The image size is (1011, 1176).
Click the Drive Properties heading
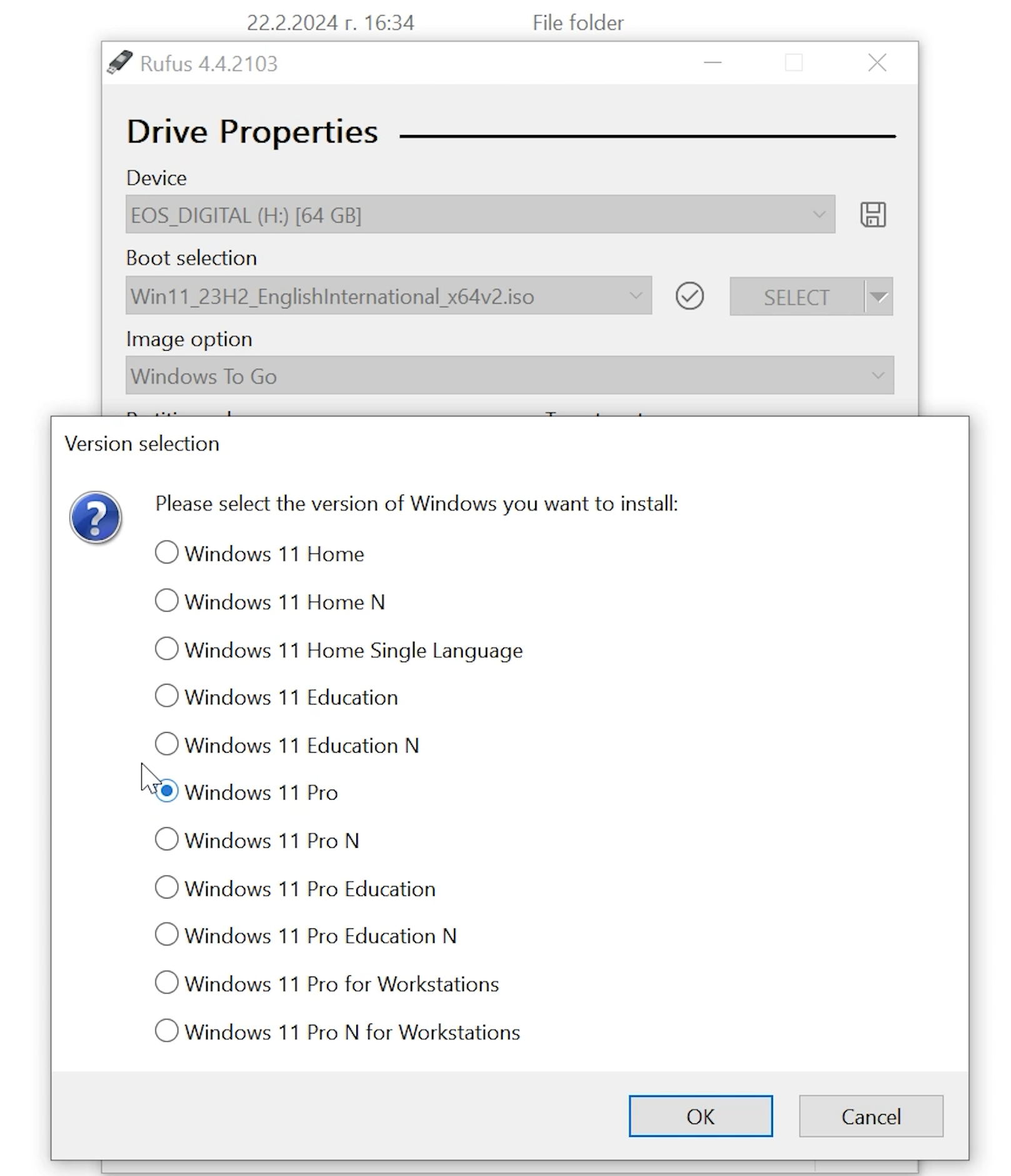point(252,132)
